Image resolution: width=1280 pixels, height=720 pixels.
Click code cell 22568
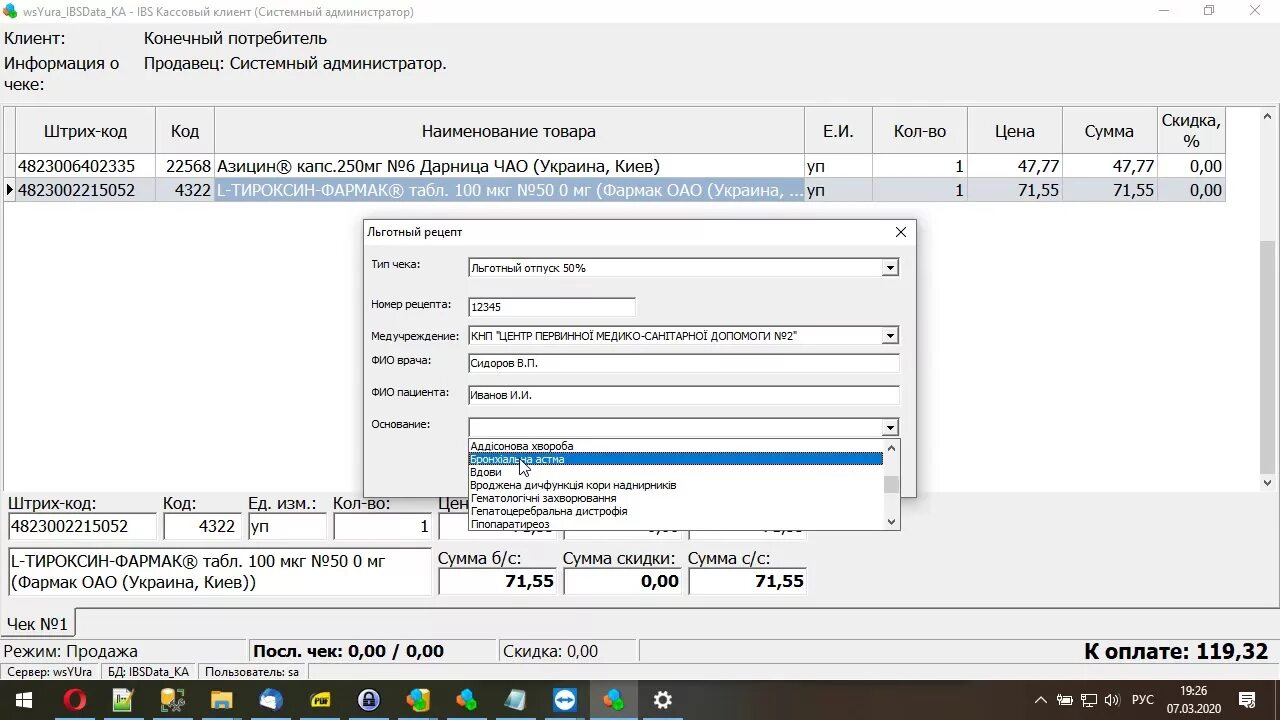pyautogui.click(x=185, y=166)
